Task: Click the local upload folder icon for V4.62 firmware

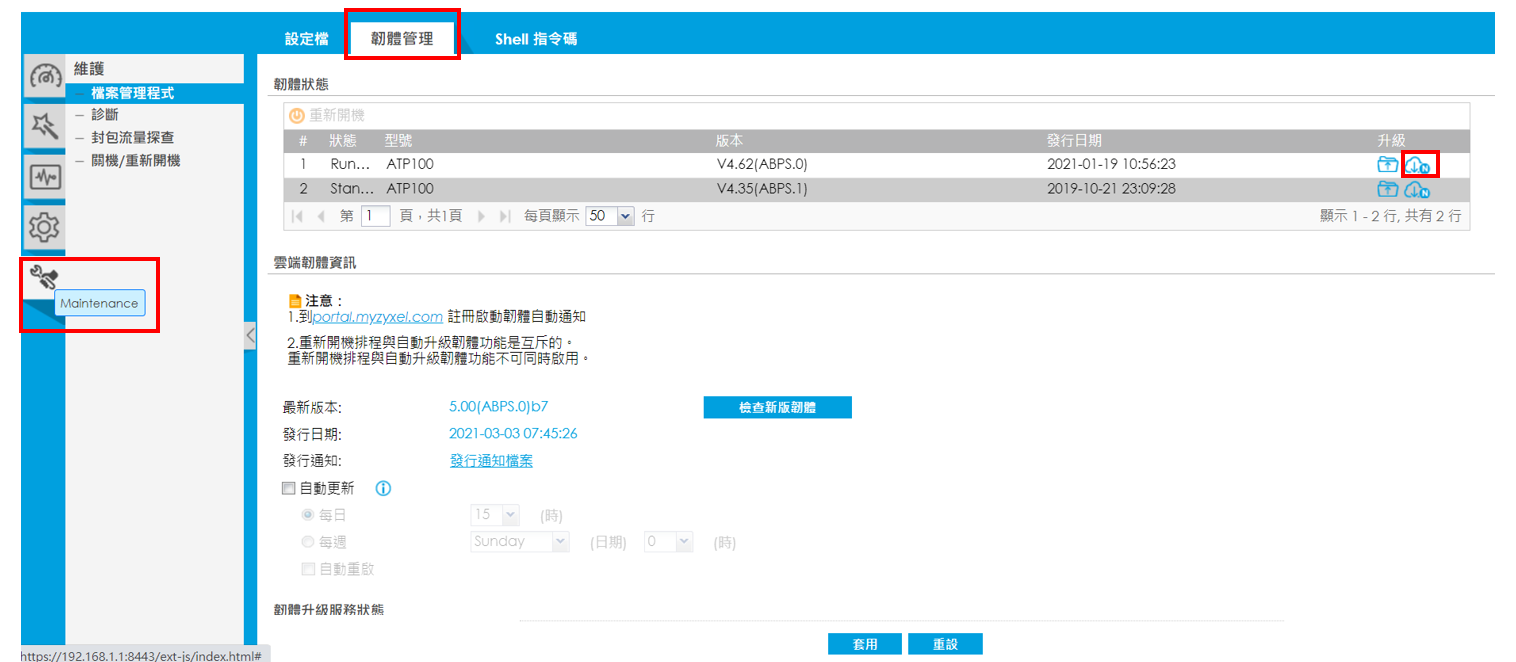Action: point(1387,164)
